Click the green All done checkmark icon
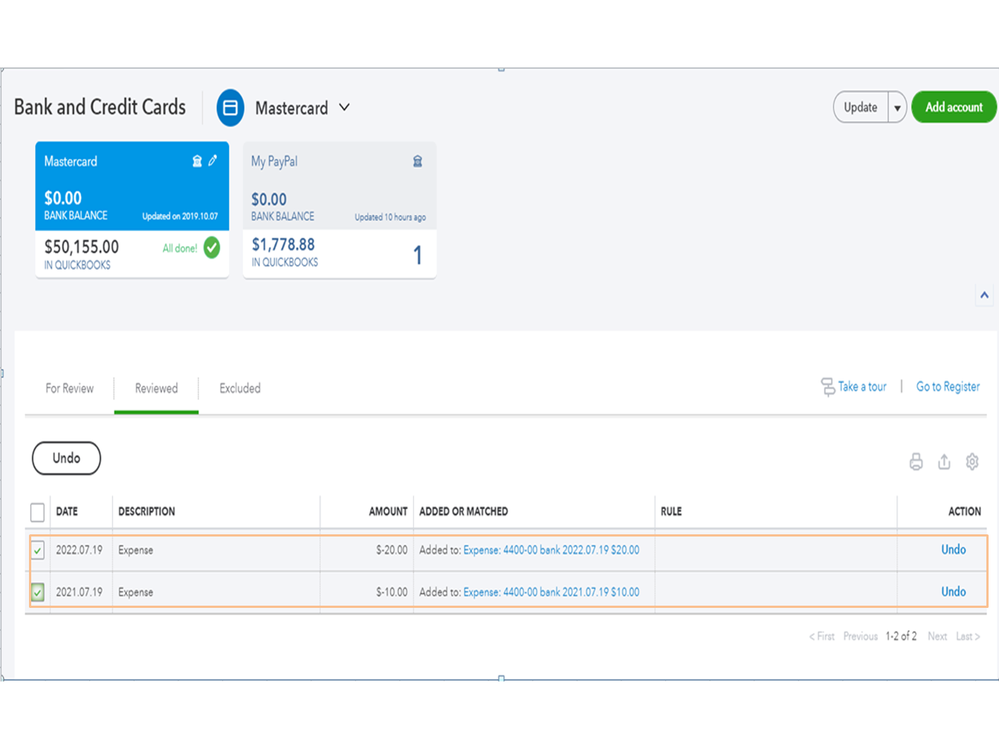999x749 pixels. click(212, 247)
